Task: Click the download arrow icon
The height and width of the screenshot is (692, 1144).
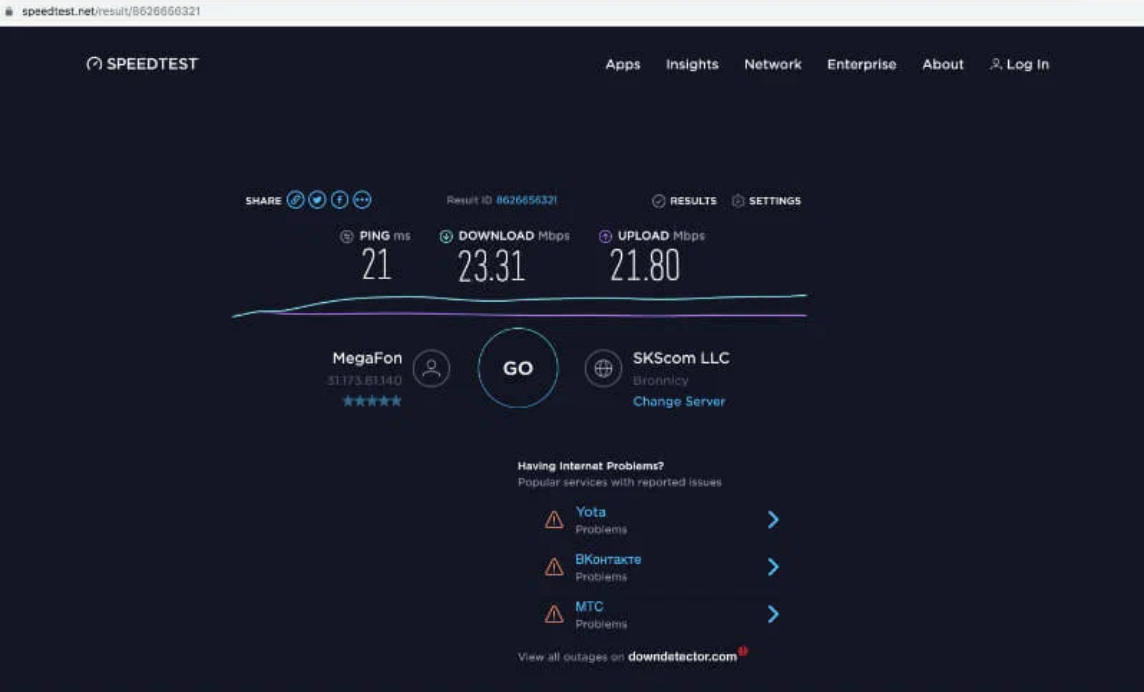Action: [446, 237]
